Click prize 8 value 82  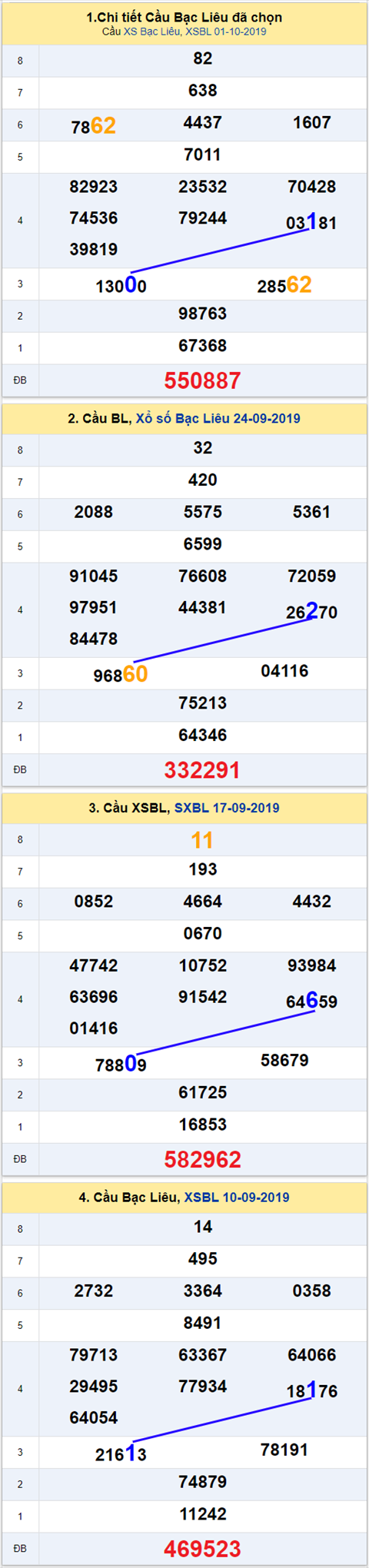coord(203,59)
